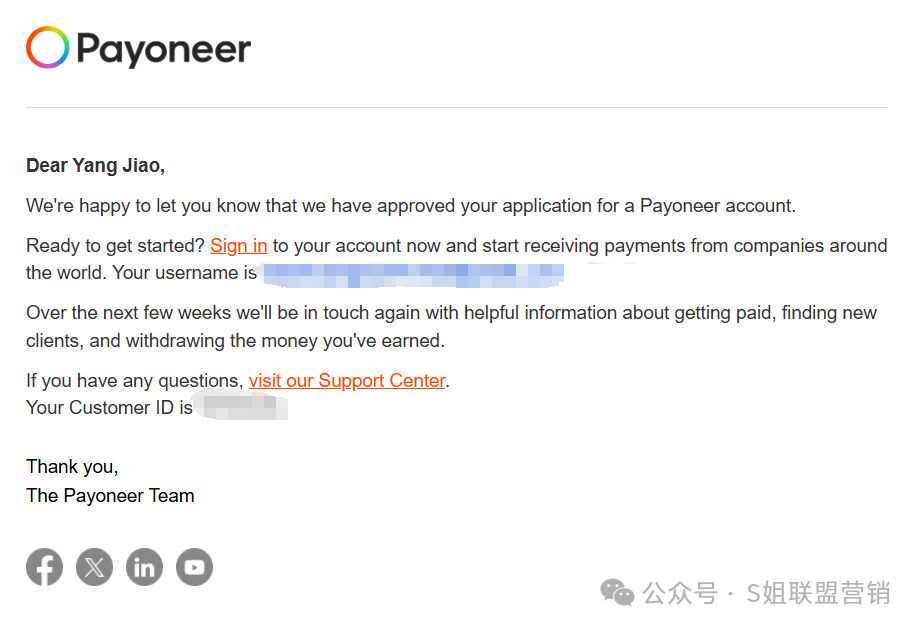Image resolution: width=920 pixels, height=630 pixels.
Task: Click the X (Twitter) social icon
Action: [94, 567]
